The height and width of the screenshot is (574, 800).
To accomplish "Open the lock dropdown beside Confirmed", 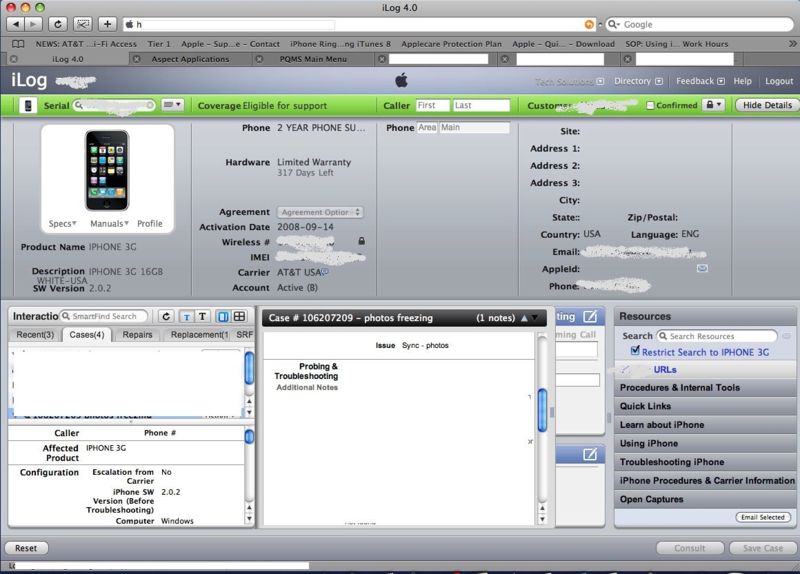I will click(713, 105).
